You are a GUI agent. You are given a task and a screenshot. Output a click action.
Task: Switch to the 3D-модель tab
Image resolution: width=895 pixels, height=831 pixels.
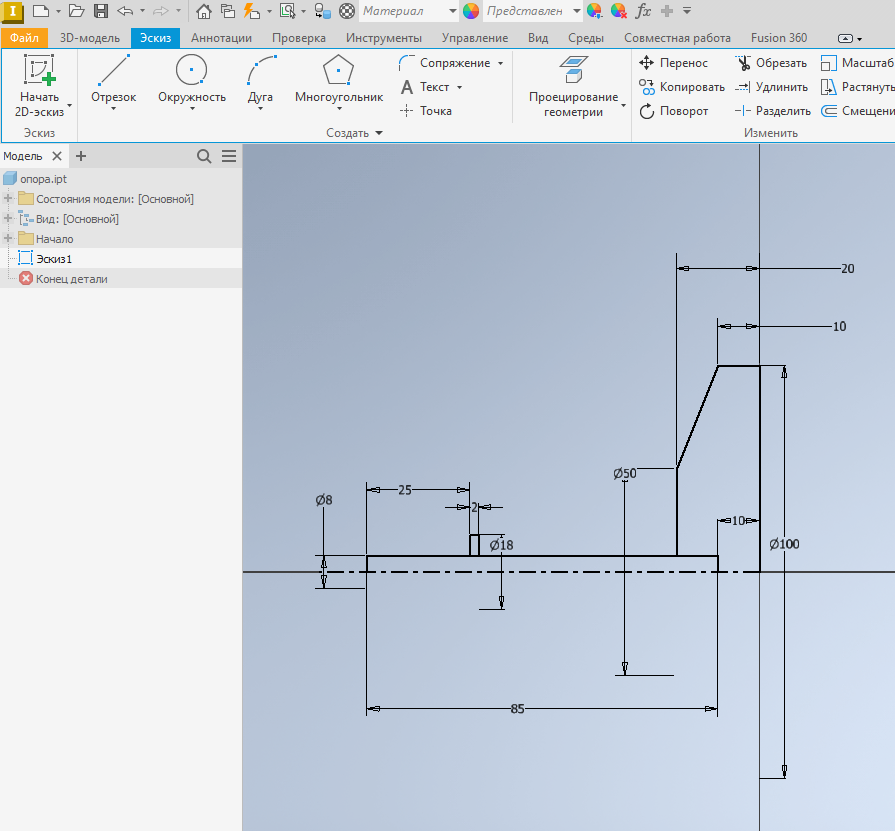coord(90,38)
